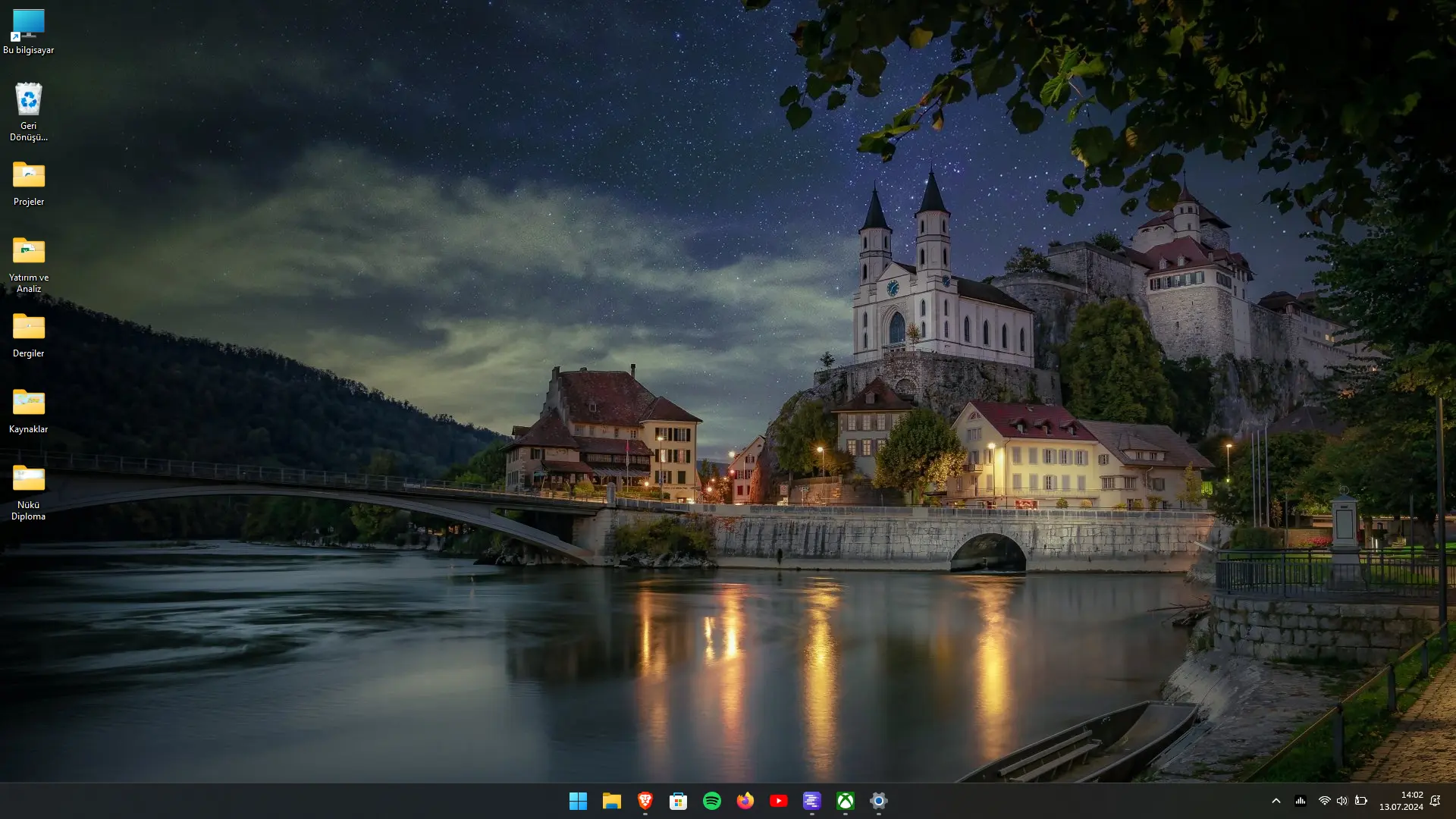Select the Kaynaklar folder
Viewport: 1456px width, 819px height.
point(28,410)
